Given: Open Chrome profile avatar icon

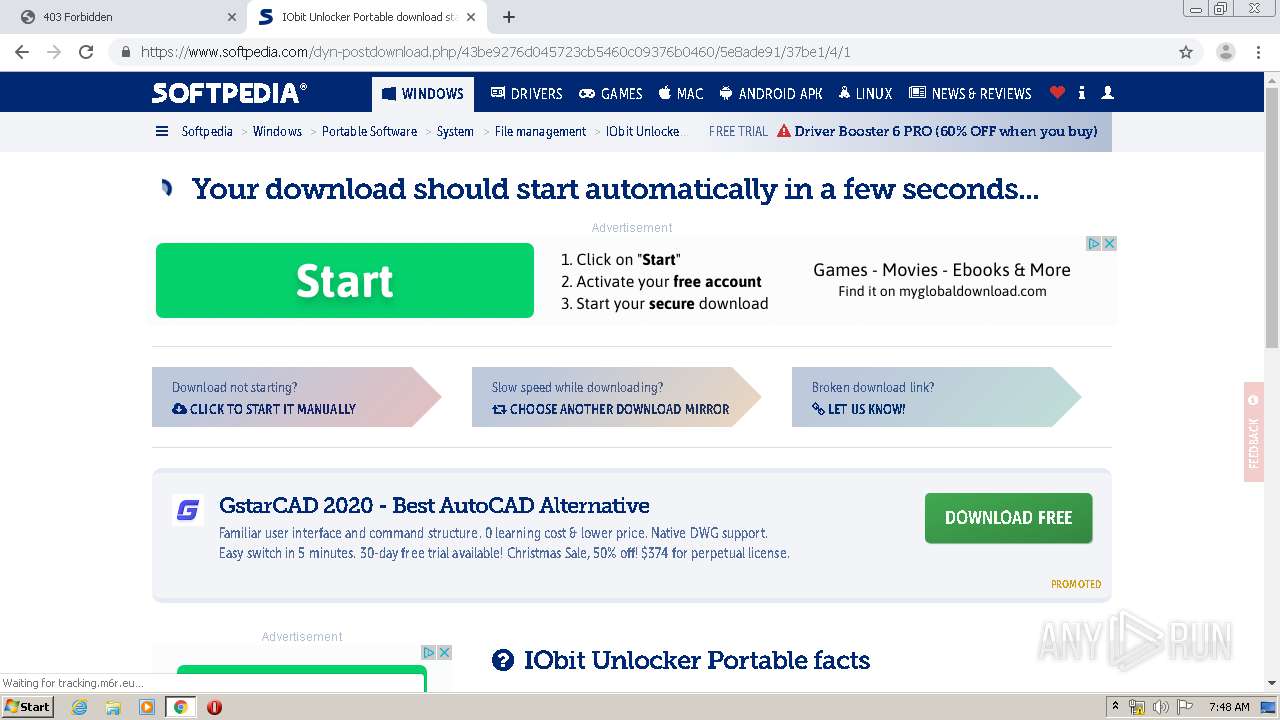Looking at the screenshot, I should pyautogui.click(x=1225, y=52).
